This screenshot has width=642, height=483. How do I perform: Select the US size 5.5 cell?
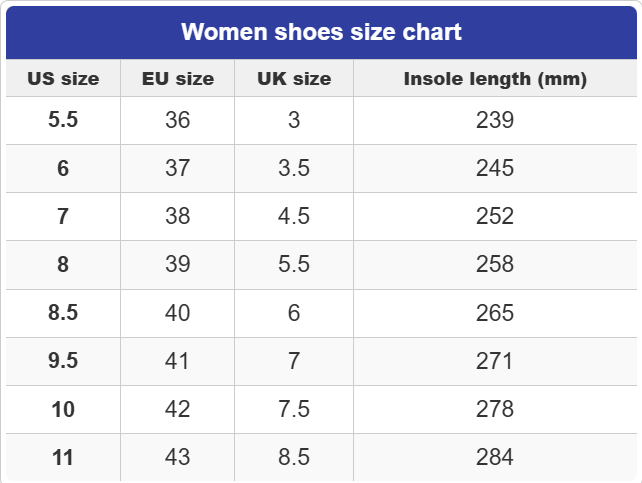(x=63, y=120)
